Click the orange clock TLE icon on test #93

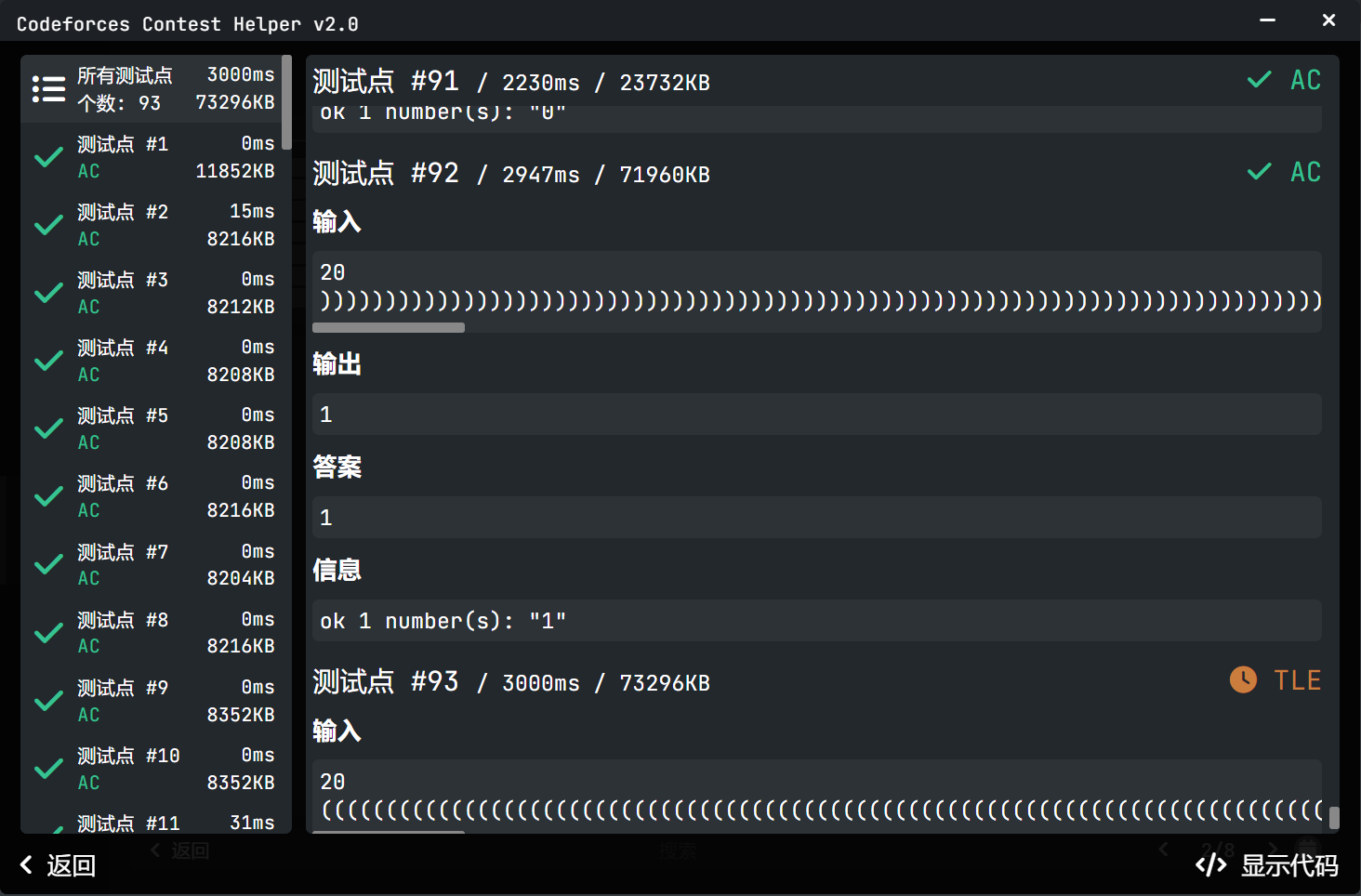[x=1243, y=680]
